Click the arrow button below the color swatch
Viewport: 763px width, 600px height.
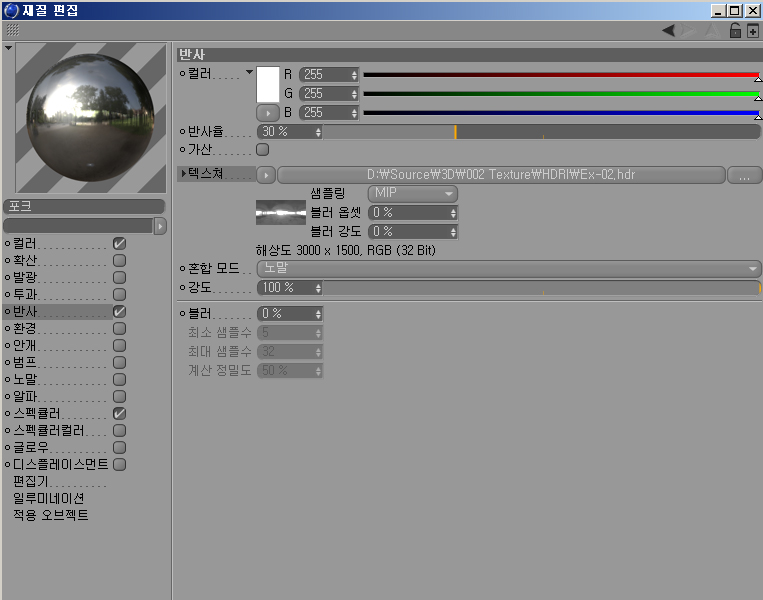(x=268, y=113)
